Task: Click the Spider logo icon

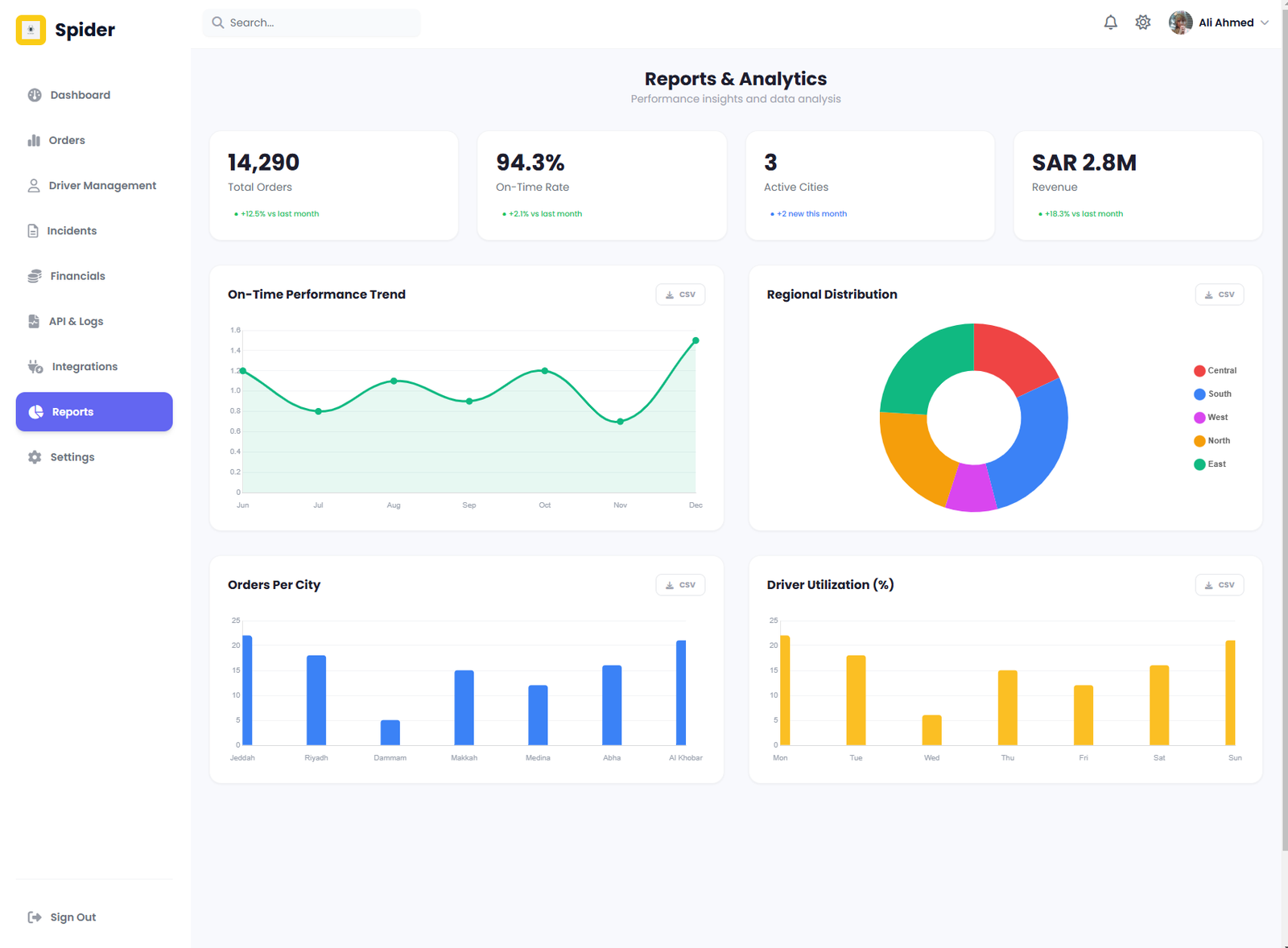Action: pyautogui.click(x=31, y=30)
